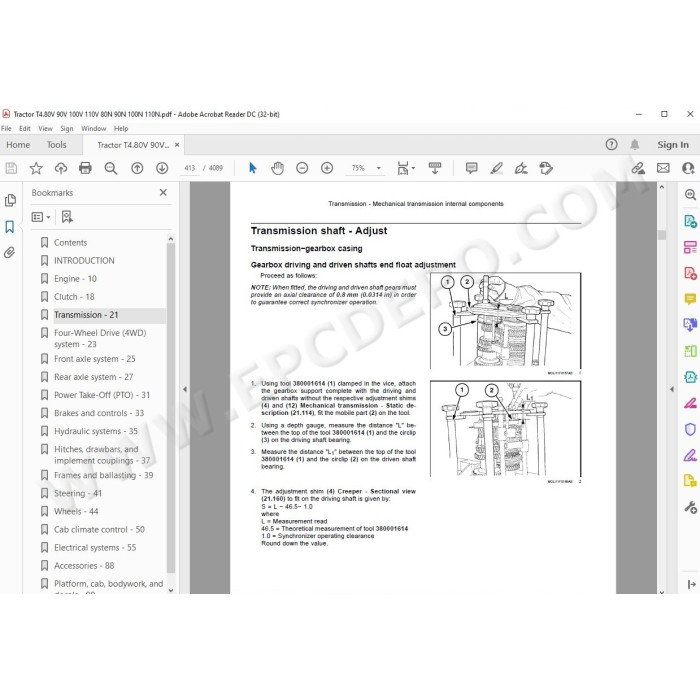Viewport: 700px width, 700px height.
Task: Open More Tools wrench icon
Action: point(690,508)
